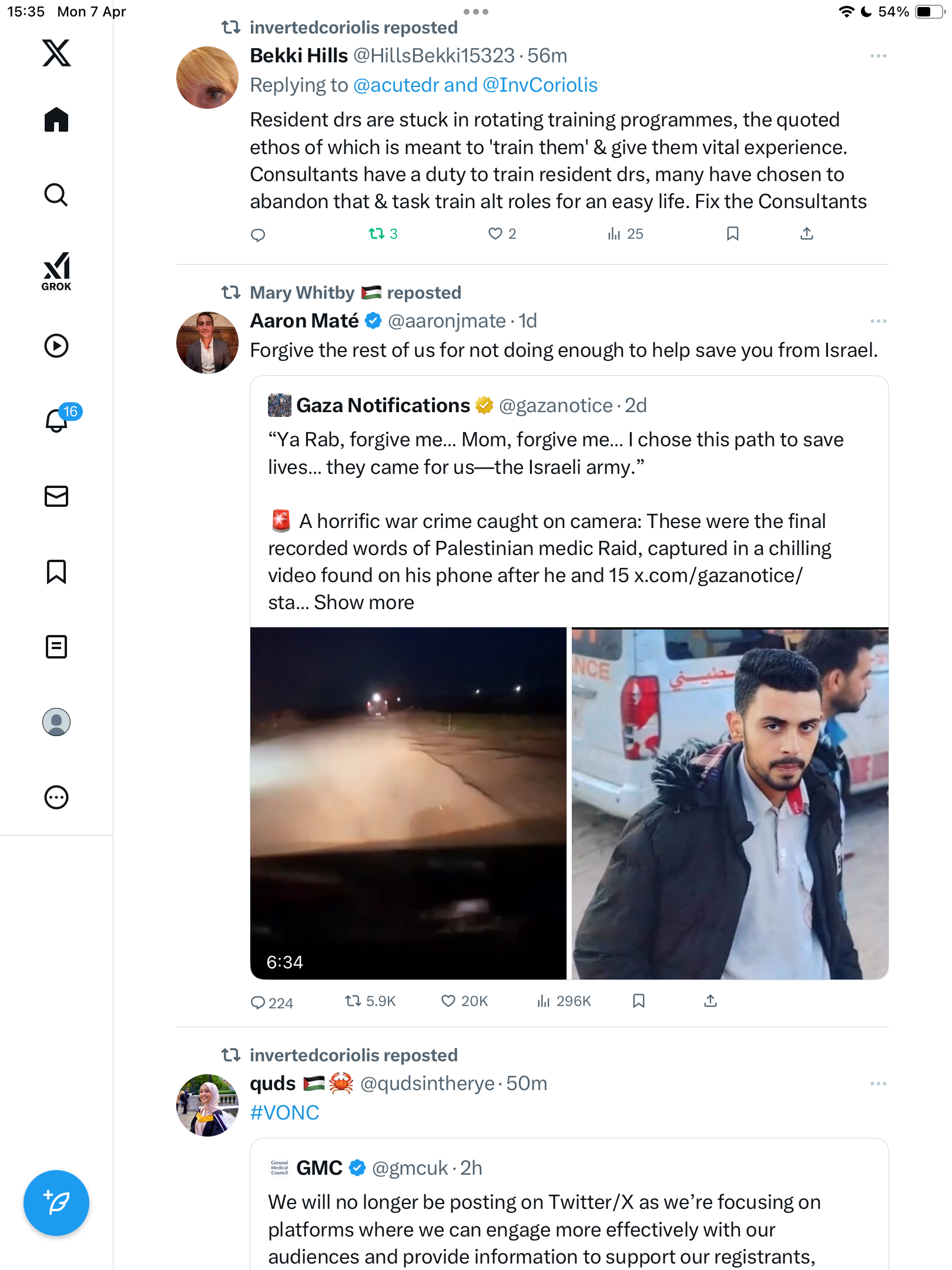Play the 6:34 night road video
The height and width of the screenshot is (1270, 952).
[x=408, y=803]
